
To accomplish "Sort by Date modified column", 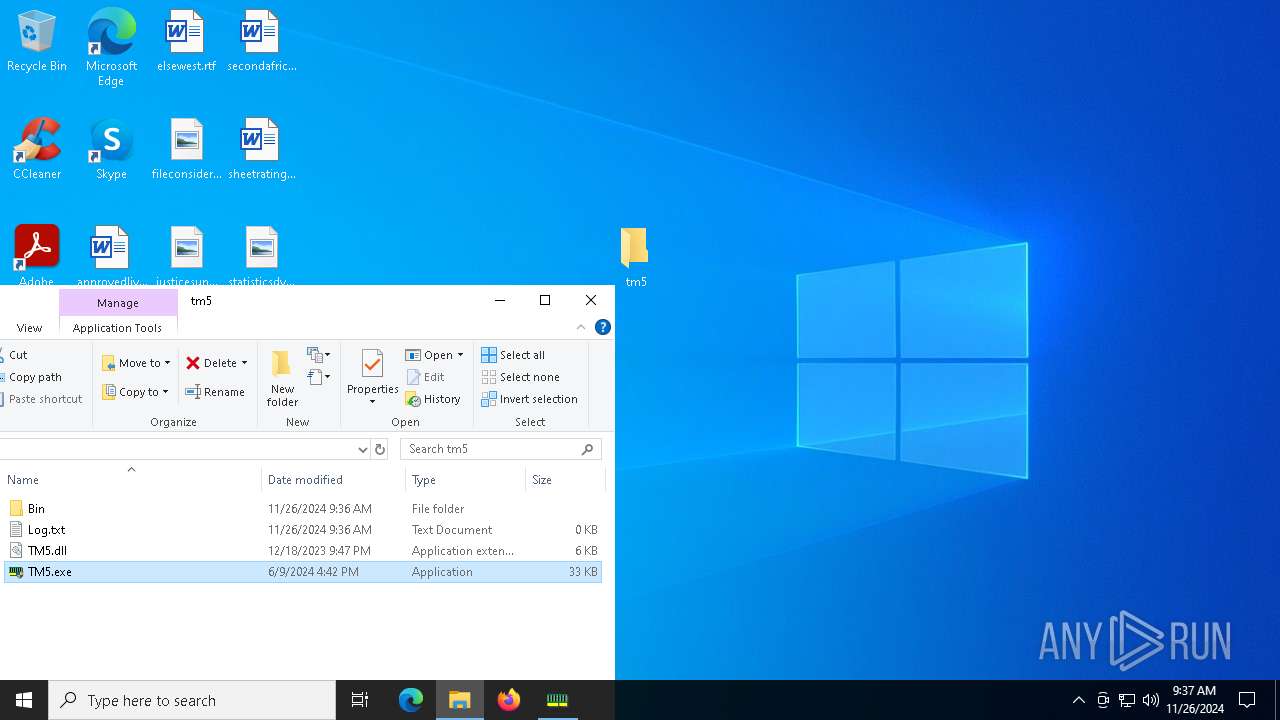I will click(x=334, y=480).
